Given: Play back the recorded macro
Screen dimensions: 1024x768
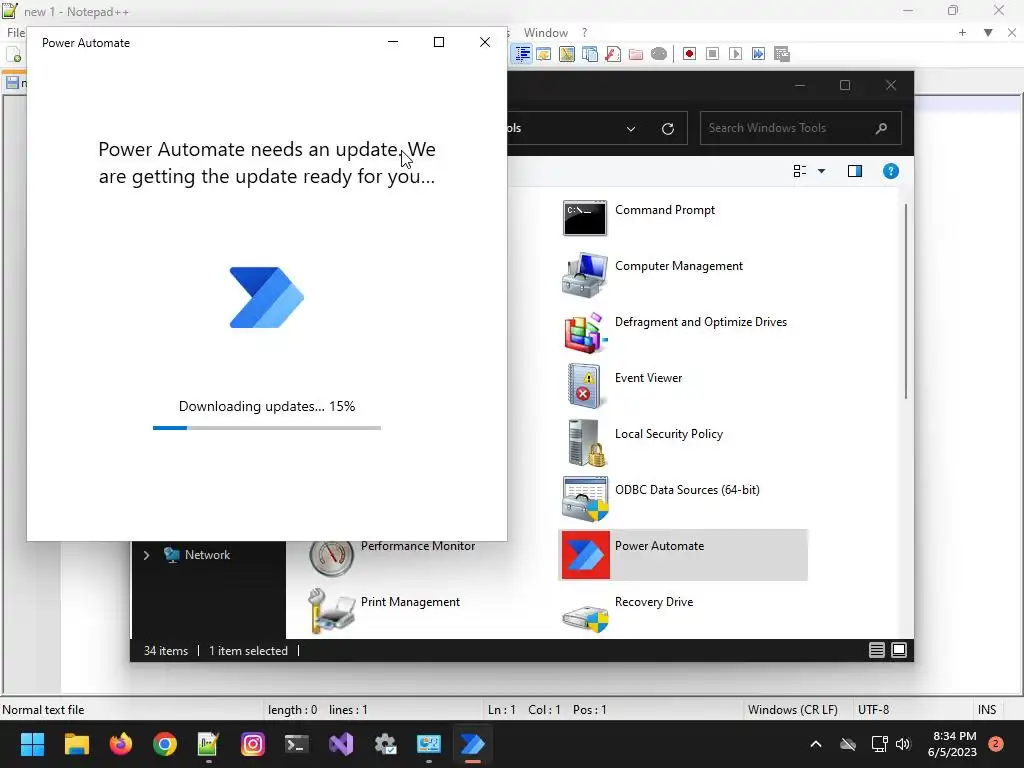Looking at the screenshot, I should pos(735,54).
